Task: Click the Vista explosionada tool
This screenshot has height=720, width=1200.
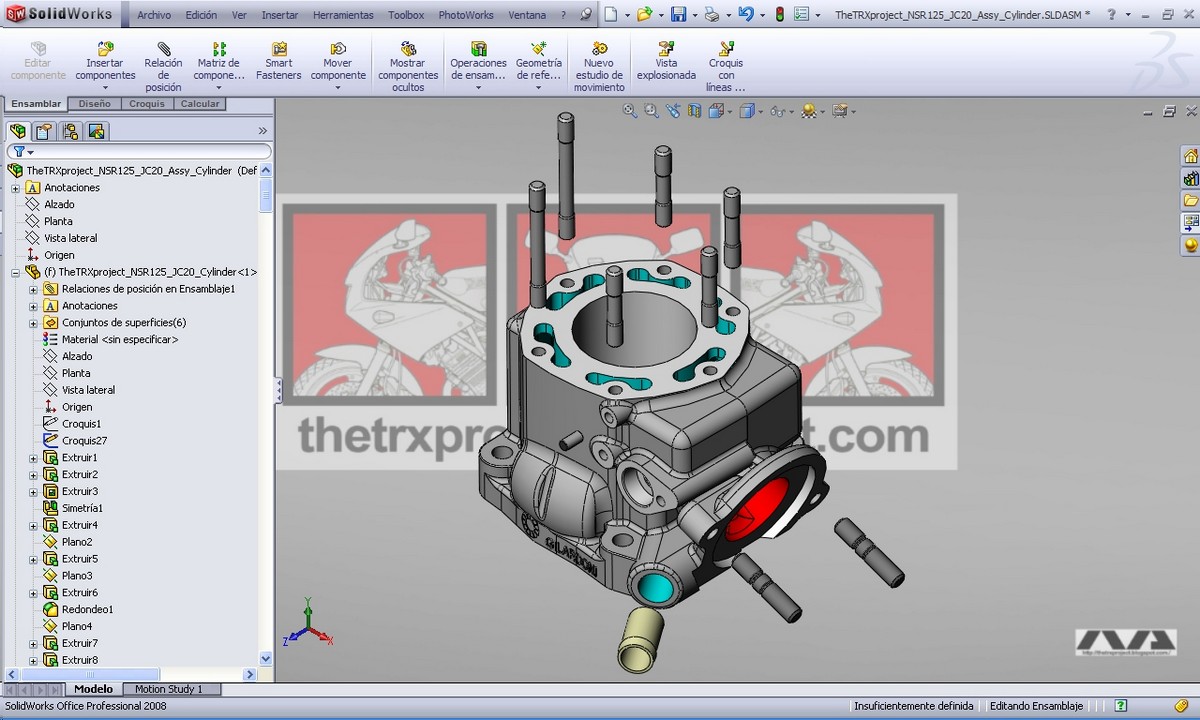Action: (x=666, y=61)
